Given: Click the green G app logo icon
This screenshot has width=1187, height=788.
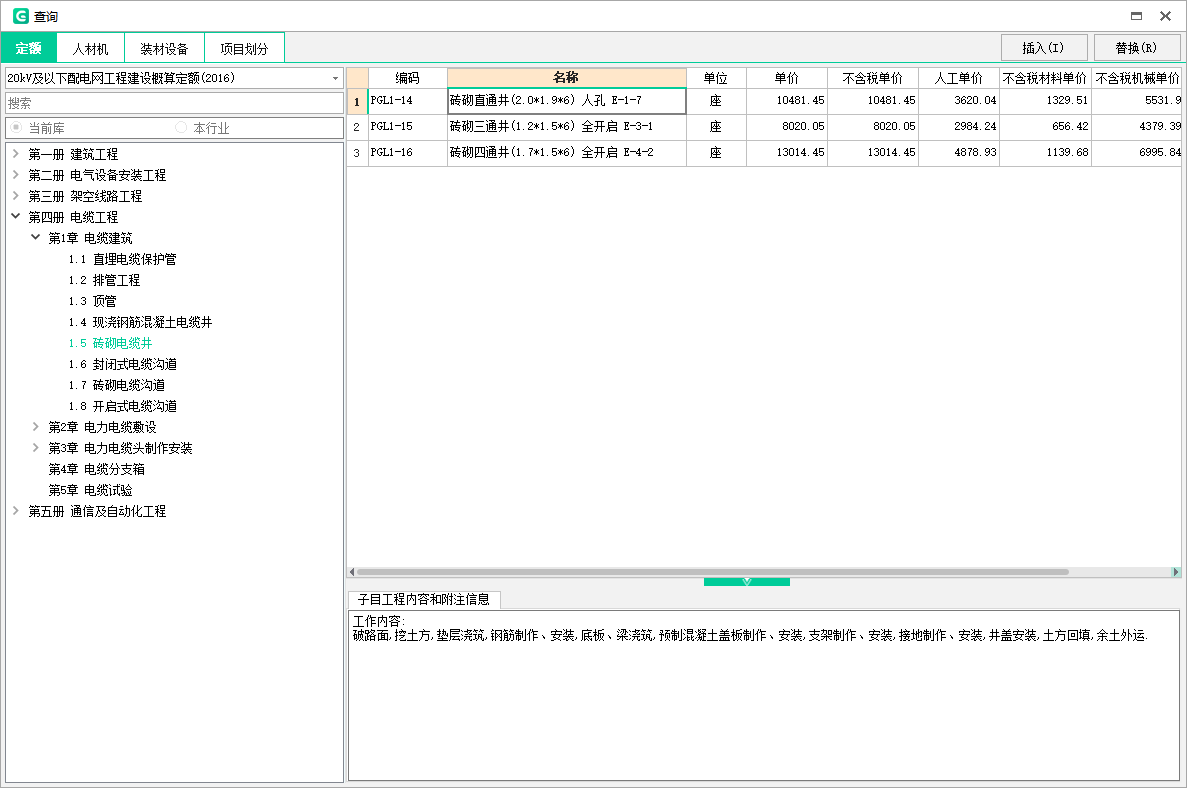Looking at the screenshot, I should pos(20,16).
